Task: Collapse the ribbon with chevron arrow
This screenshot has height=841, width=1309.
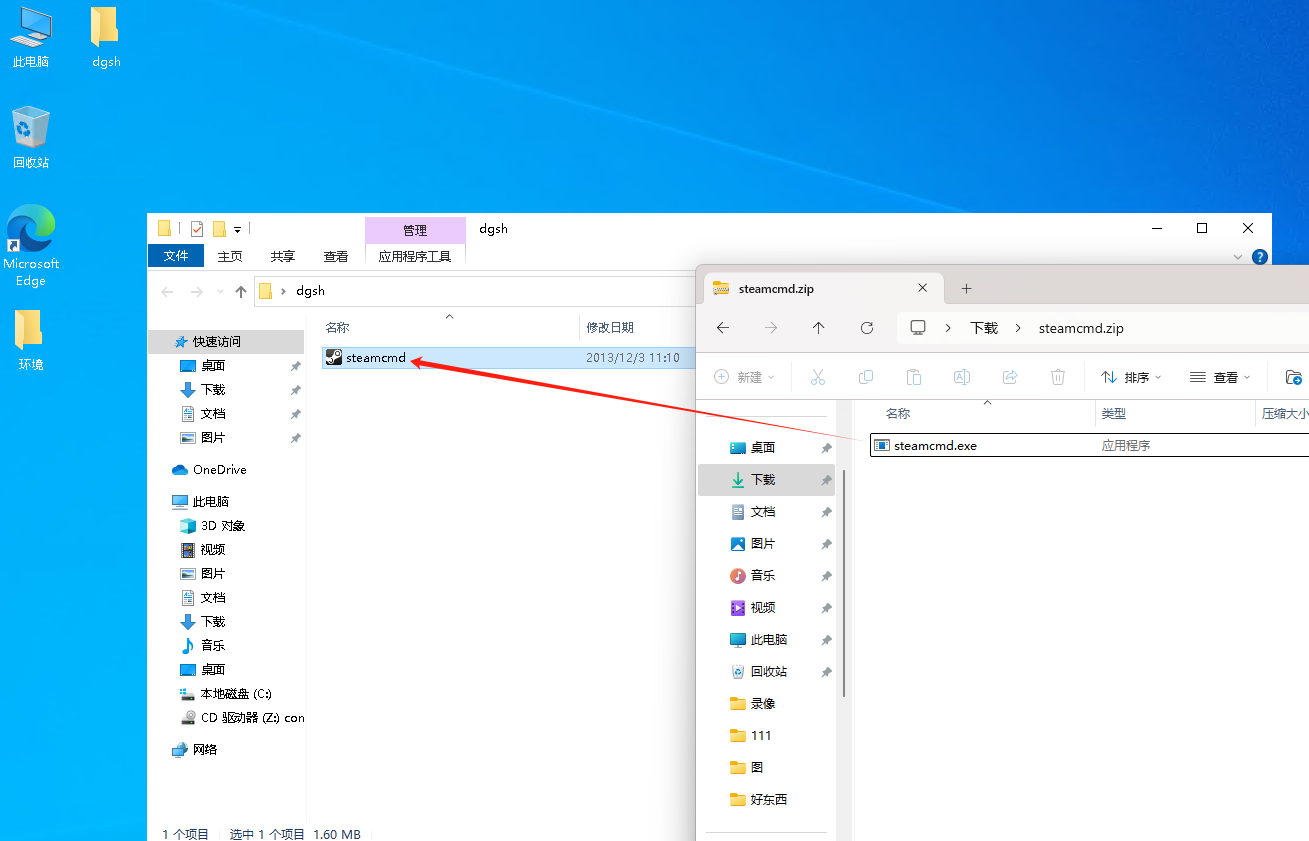Action: [x=1240, y=257]
